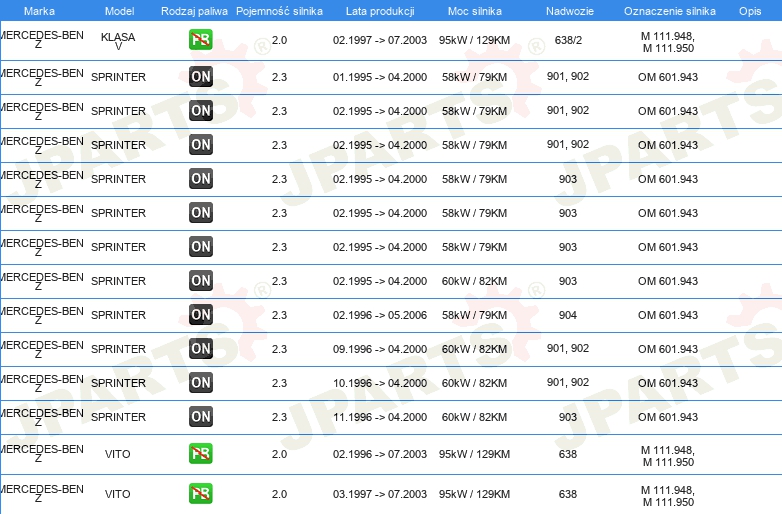Click the MERCEDES-BENZ brand cell in the KLASA V row
Viewport: 782px width, 514px height.
(x=42, y=39)
